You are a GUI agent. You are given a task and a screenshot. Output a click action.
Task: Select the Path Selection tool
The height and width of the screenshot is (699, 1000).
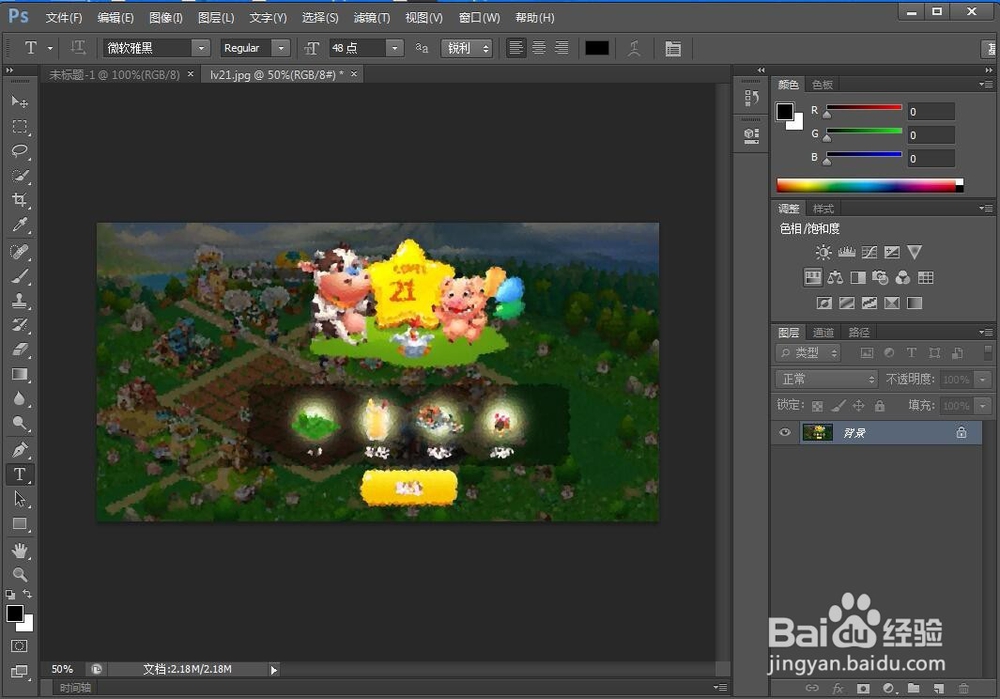pos(20,499)
